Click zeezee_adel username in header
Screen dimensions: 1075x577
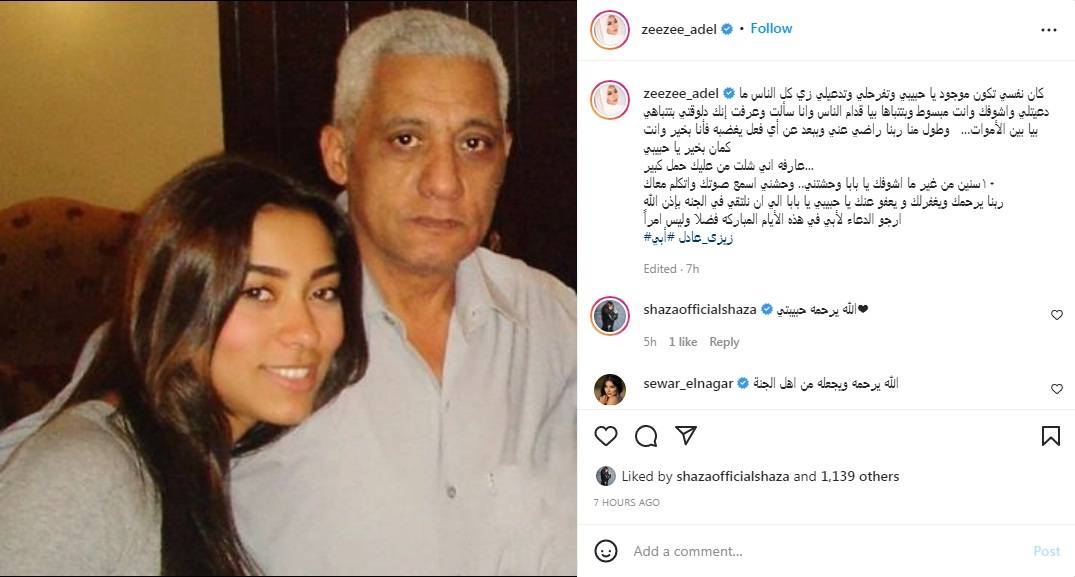coord(679,29)
